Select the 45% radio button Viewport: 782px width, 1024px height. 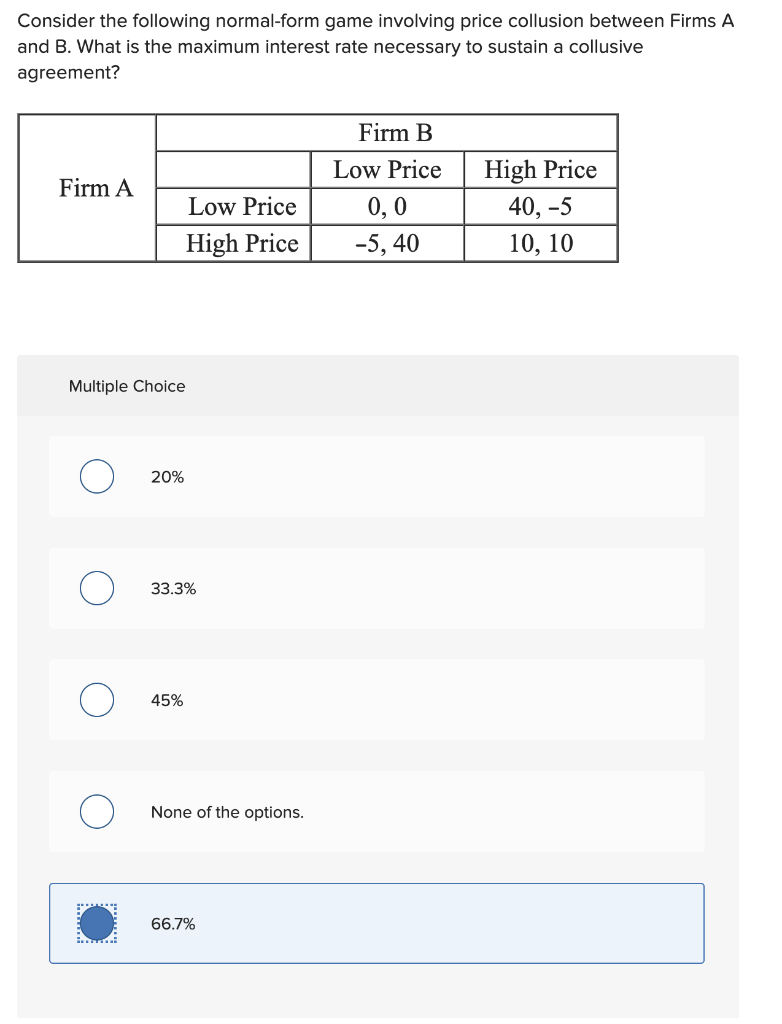click(x=96, y=701)
